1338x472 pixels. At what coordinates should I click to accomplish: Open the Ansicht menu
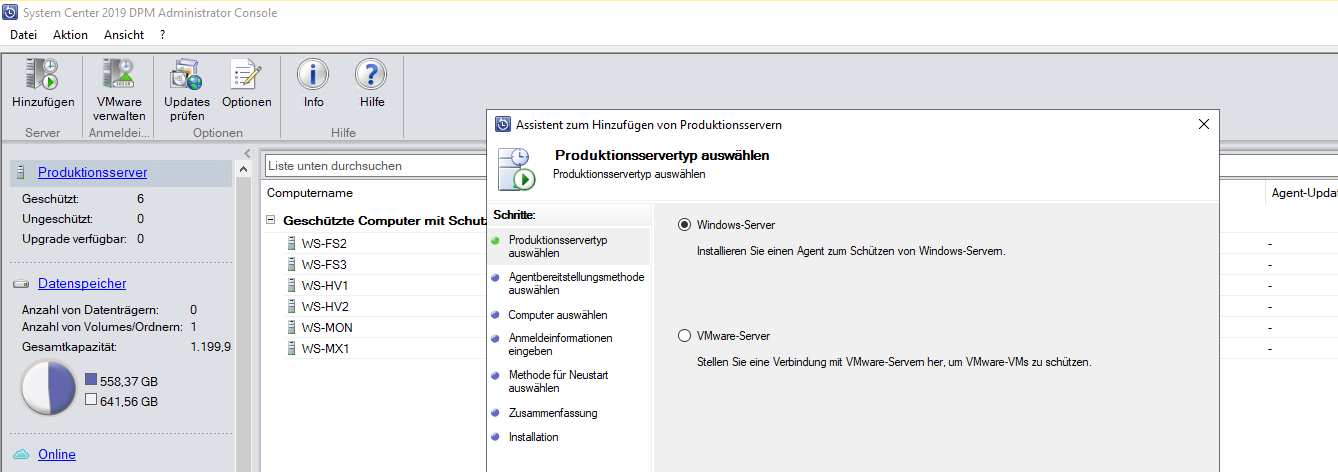point(124,35)
